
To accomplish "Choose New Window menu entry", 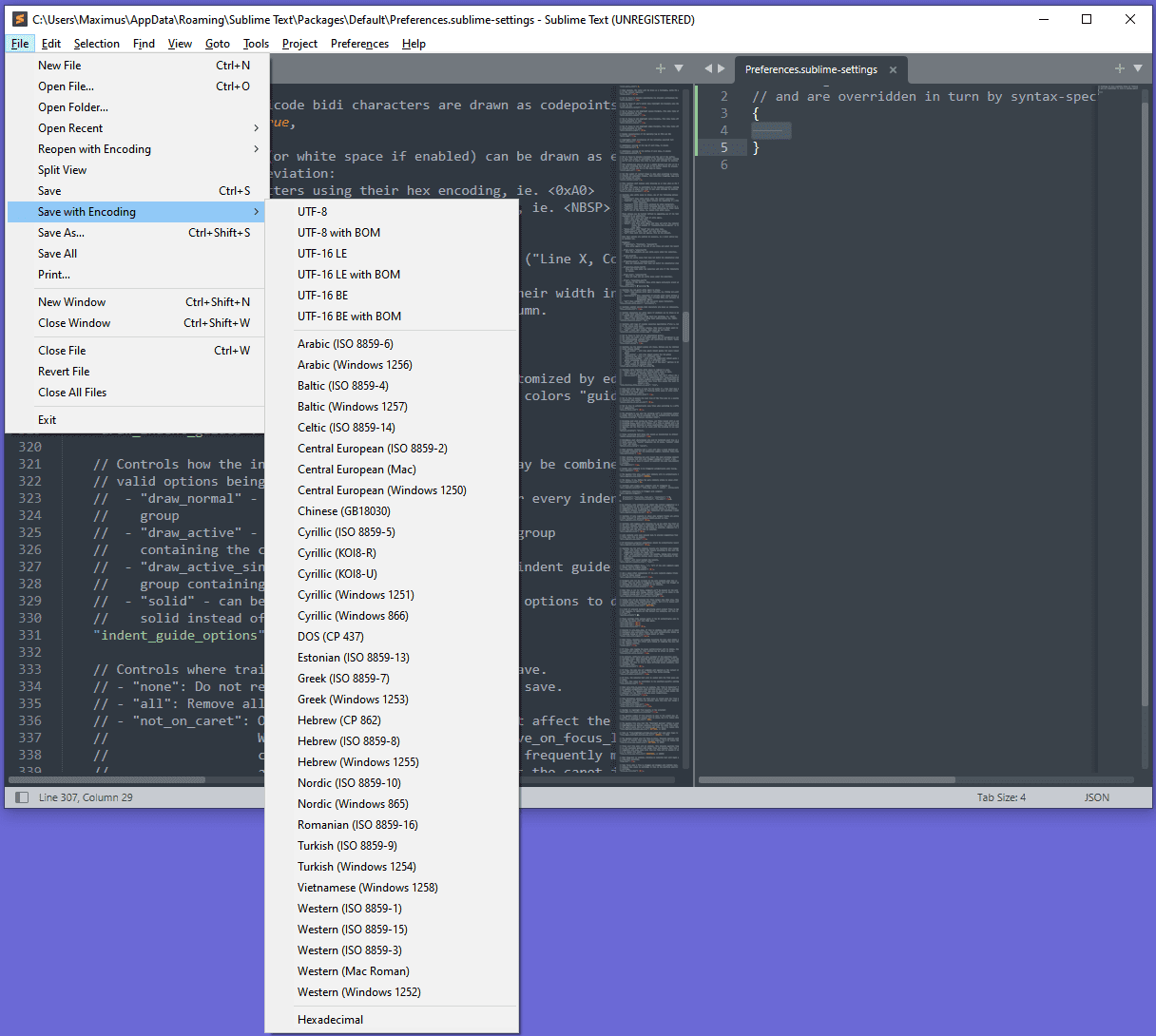I will coord(137,302).
